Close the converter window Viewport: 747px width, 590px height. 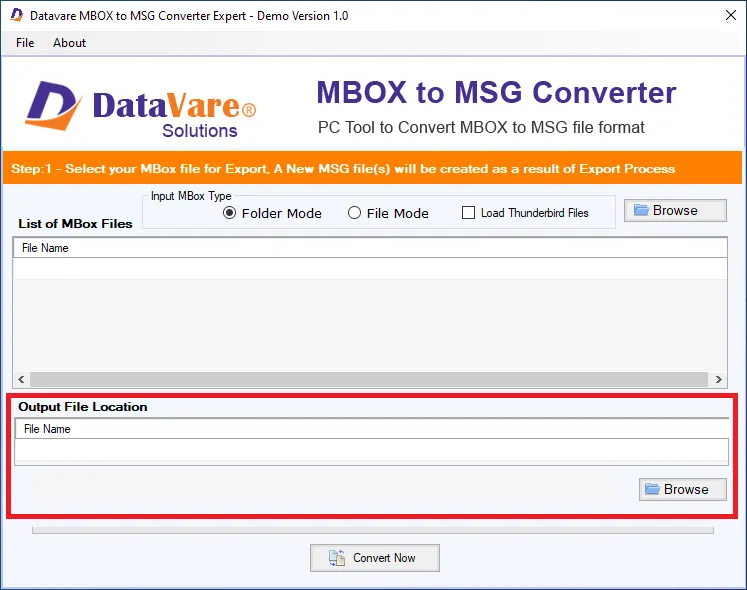[730, 15]
